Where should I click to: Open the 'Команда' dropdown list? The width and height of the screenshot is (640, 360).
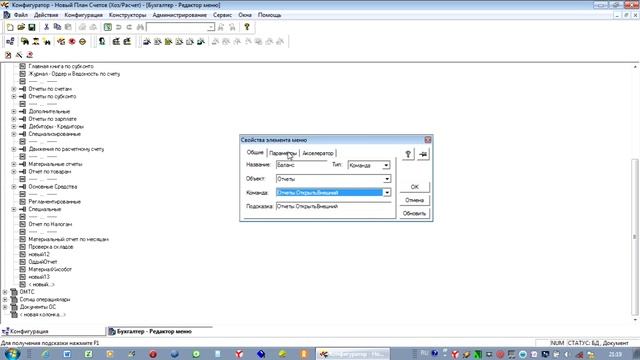pos(387,193)
